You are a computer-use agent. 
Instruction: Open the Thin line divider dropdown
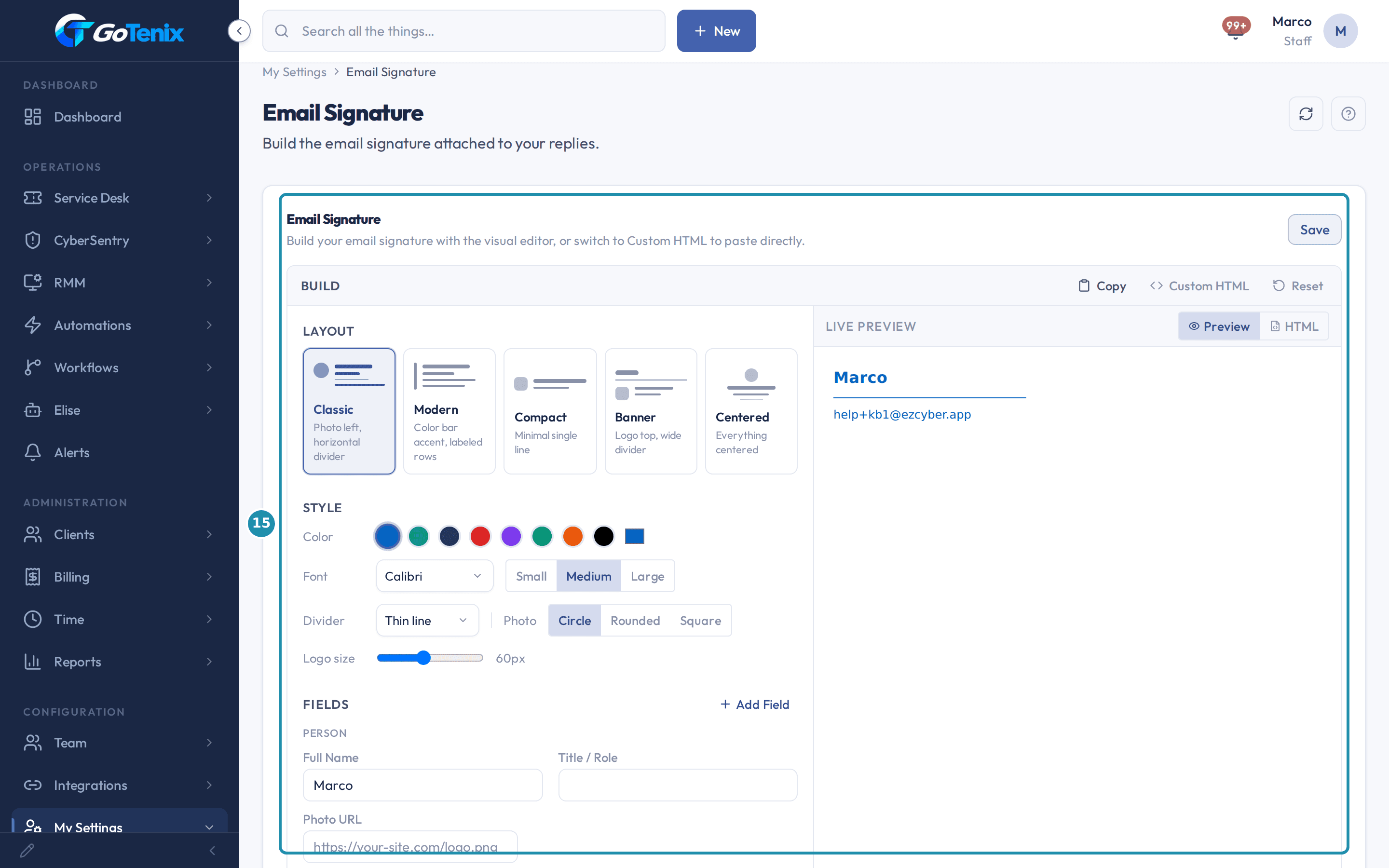[427, 620]
